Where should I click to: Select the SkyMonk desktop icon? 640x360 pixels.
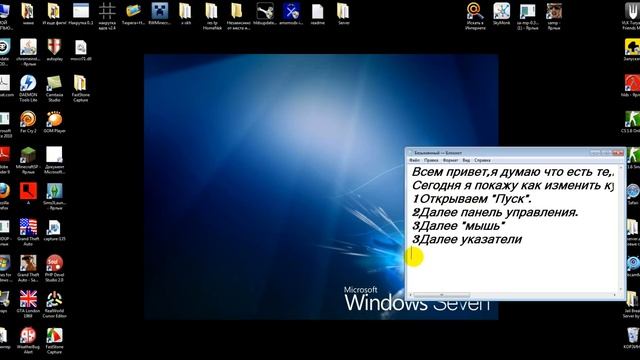click(x=502, y=14)
